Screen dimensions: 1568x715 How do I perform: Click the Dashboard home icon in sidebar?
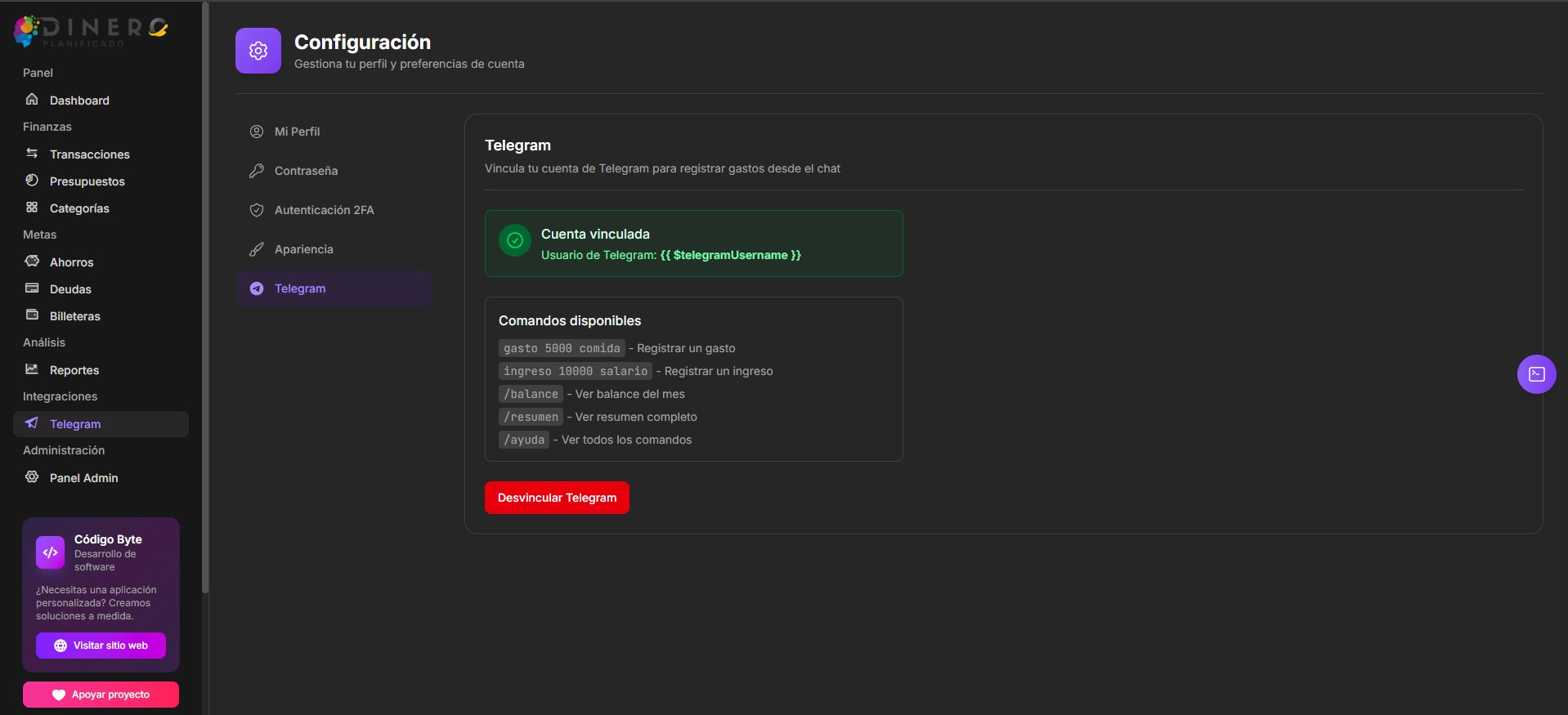click(32, 100)
